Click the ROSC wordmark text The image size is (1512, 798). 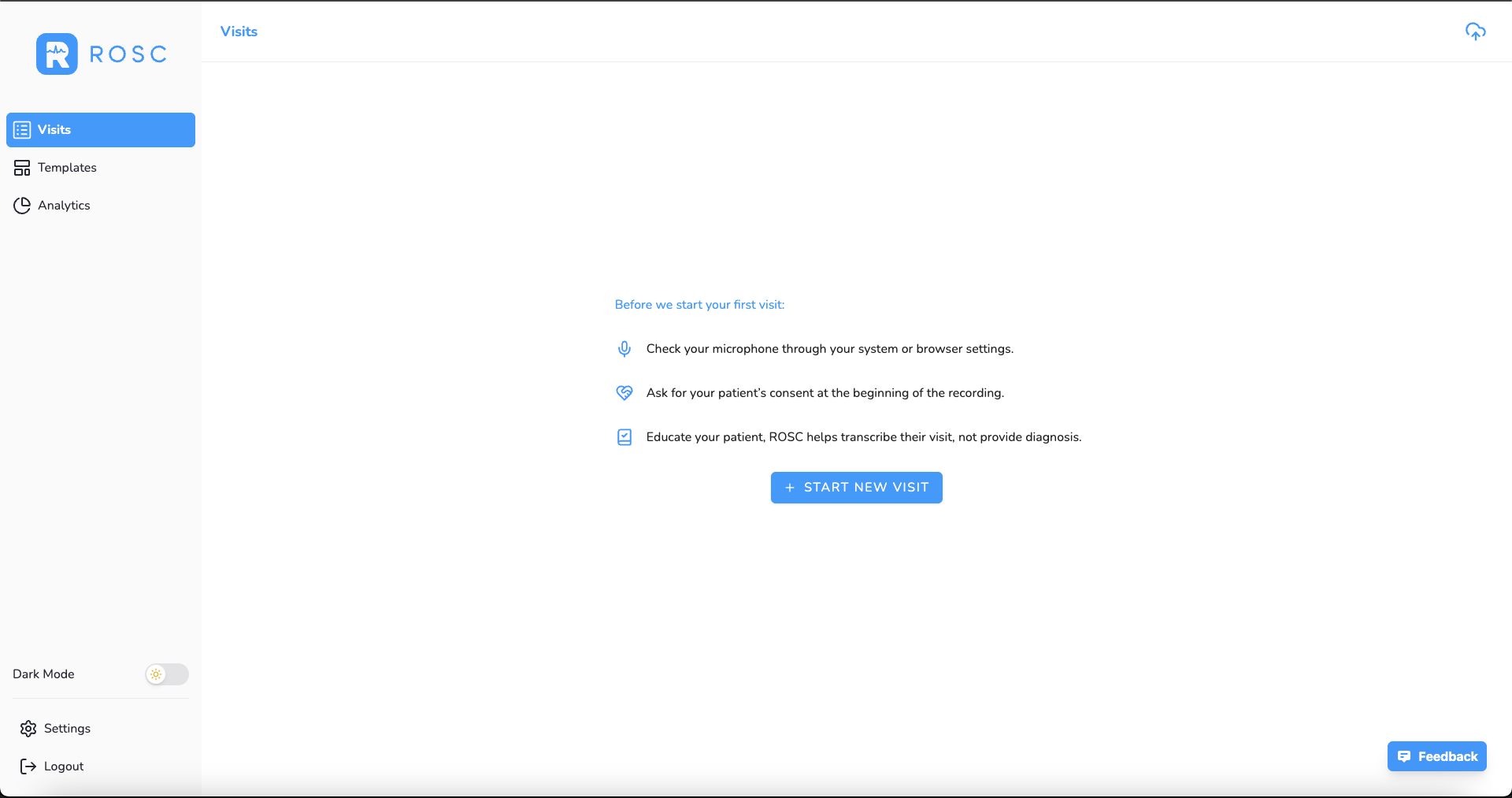128,54
